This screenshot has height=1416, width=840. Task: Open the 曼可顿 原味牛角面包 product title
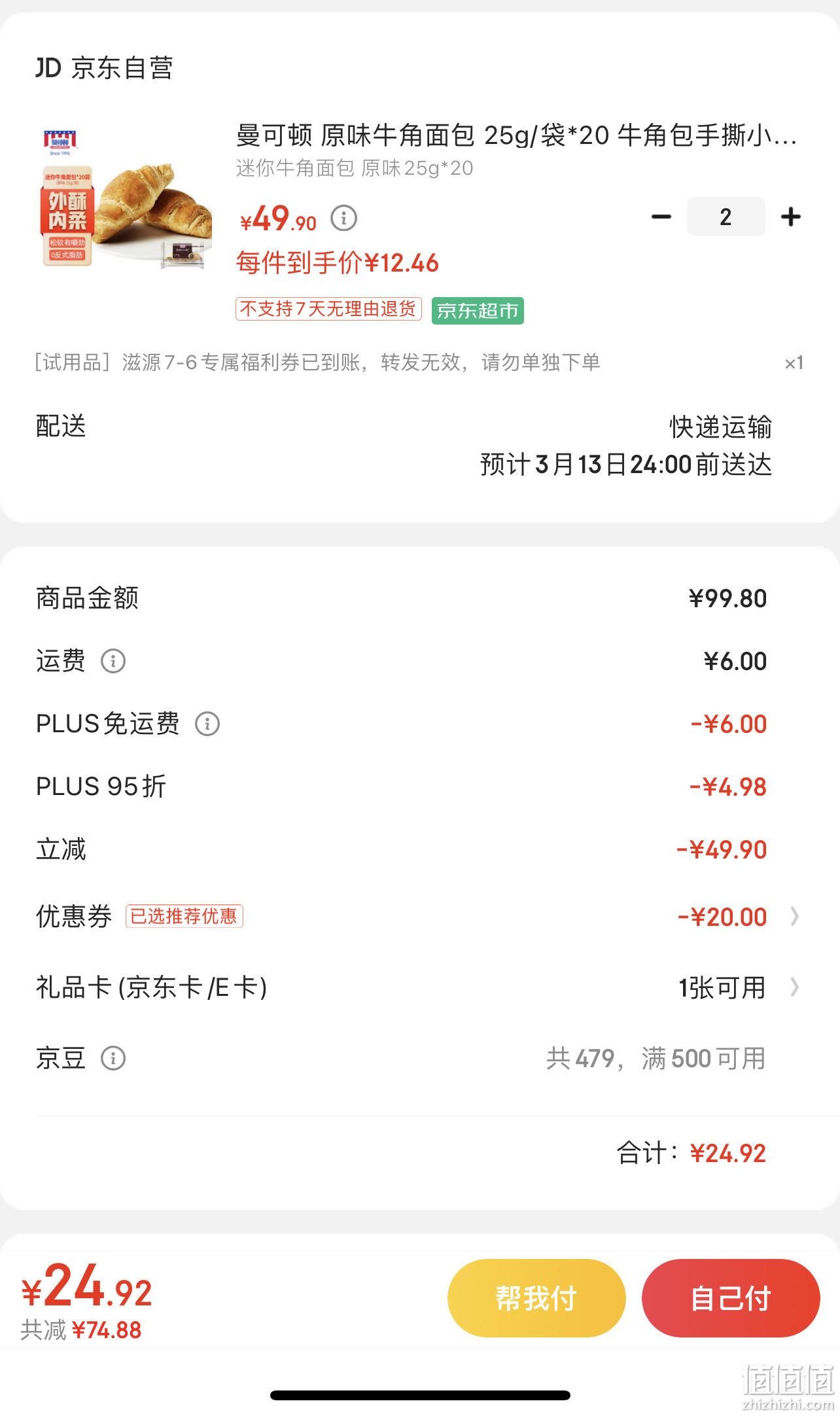(x=517, y=135)
